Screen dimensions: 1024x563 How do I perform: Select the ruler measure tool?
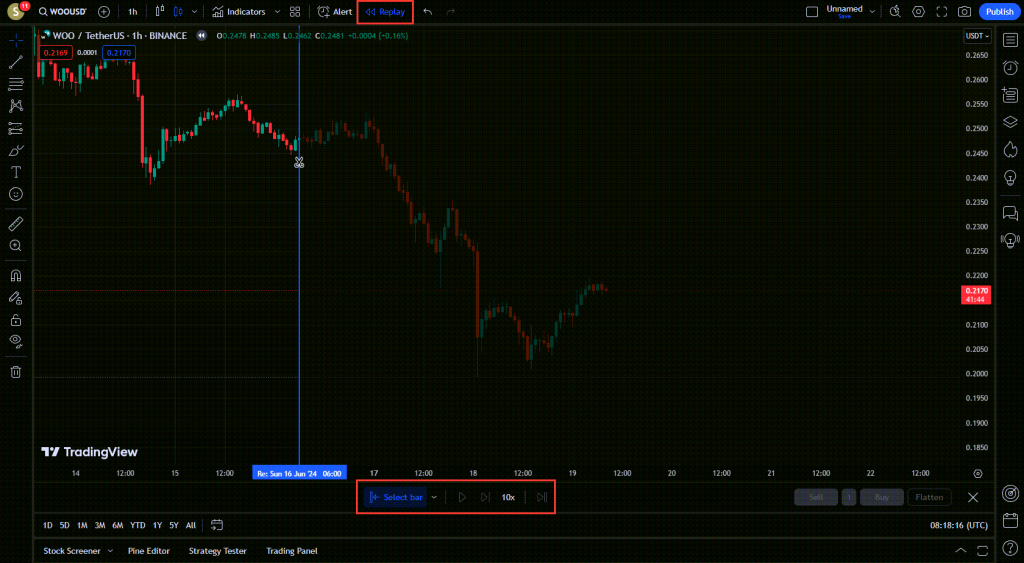coord(16,224)
